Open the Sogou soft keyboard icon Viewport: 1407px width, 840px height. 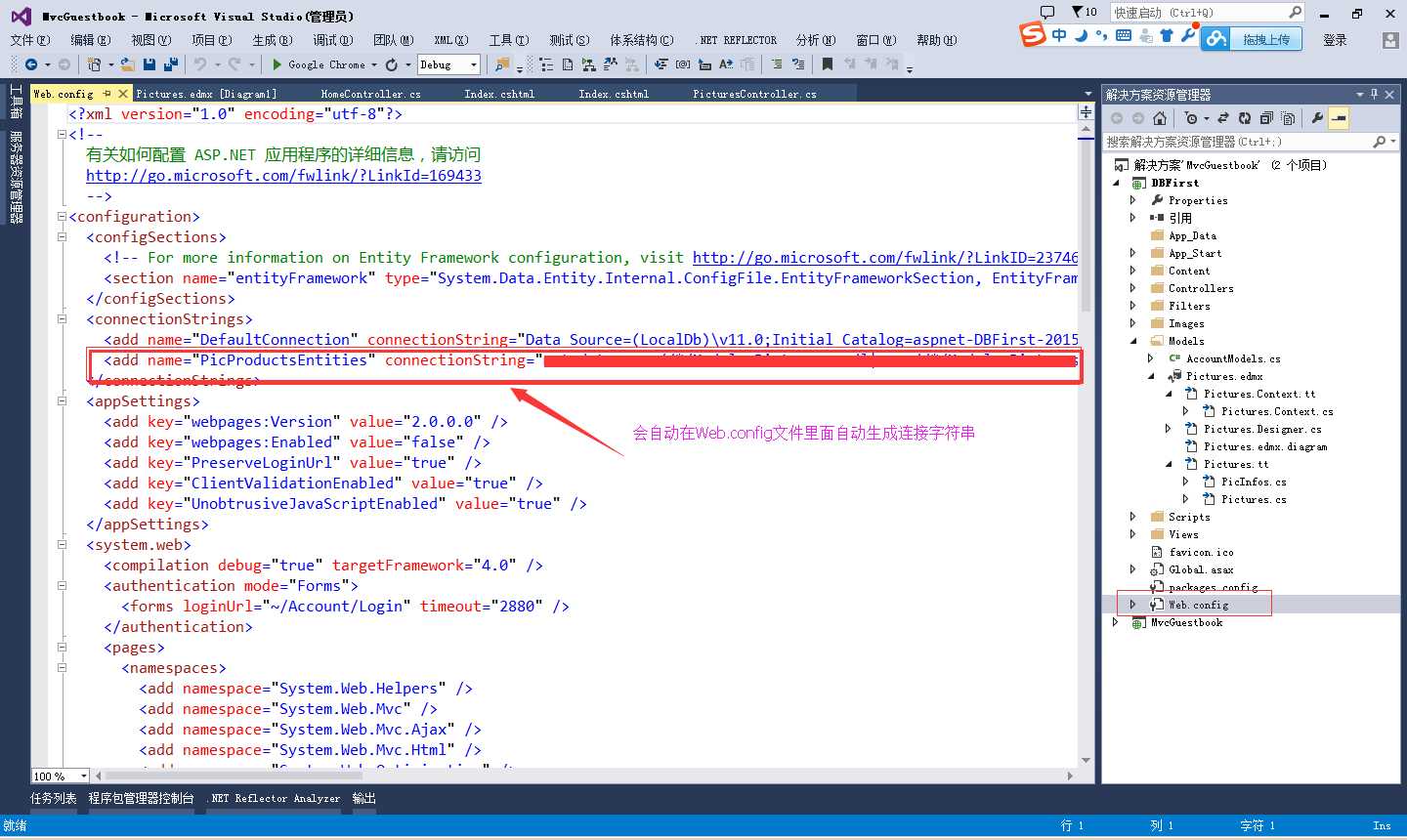coord(1123,35)
